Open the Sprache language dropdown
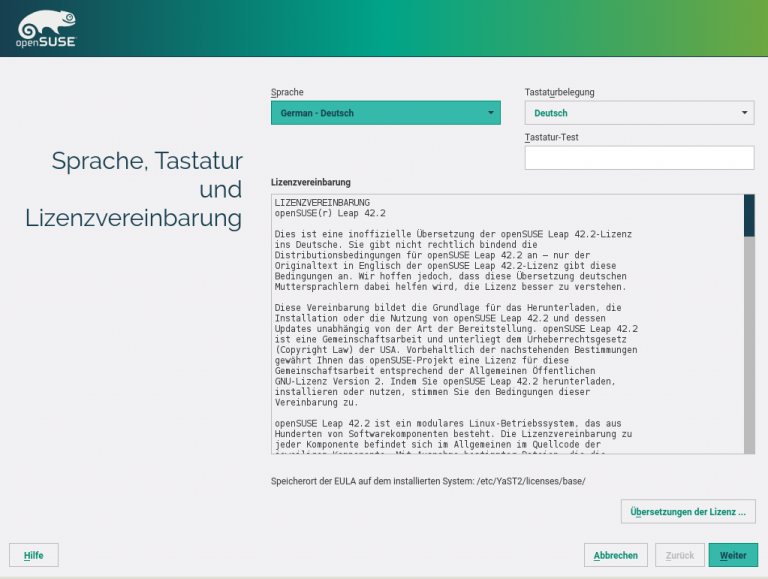The height and width of the screenshot is (579, 768). click(385, 113)
